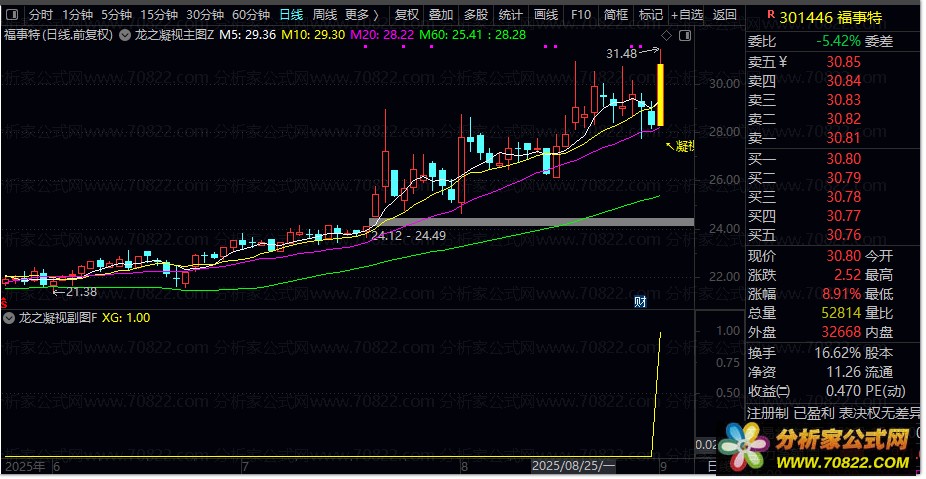Screen dimensions: 926x479
Task: Click the 统计 statistics button
Action: [x=510, y=15]
